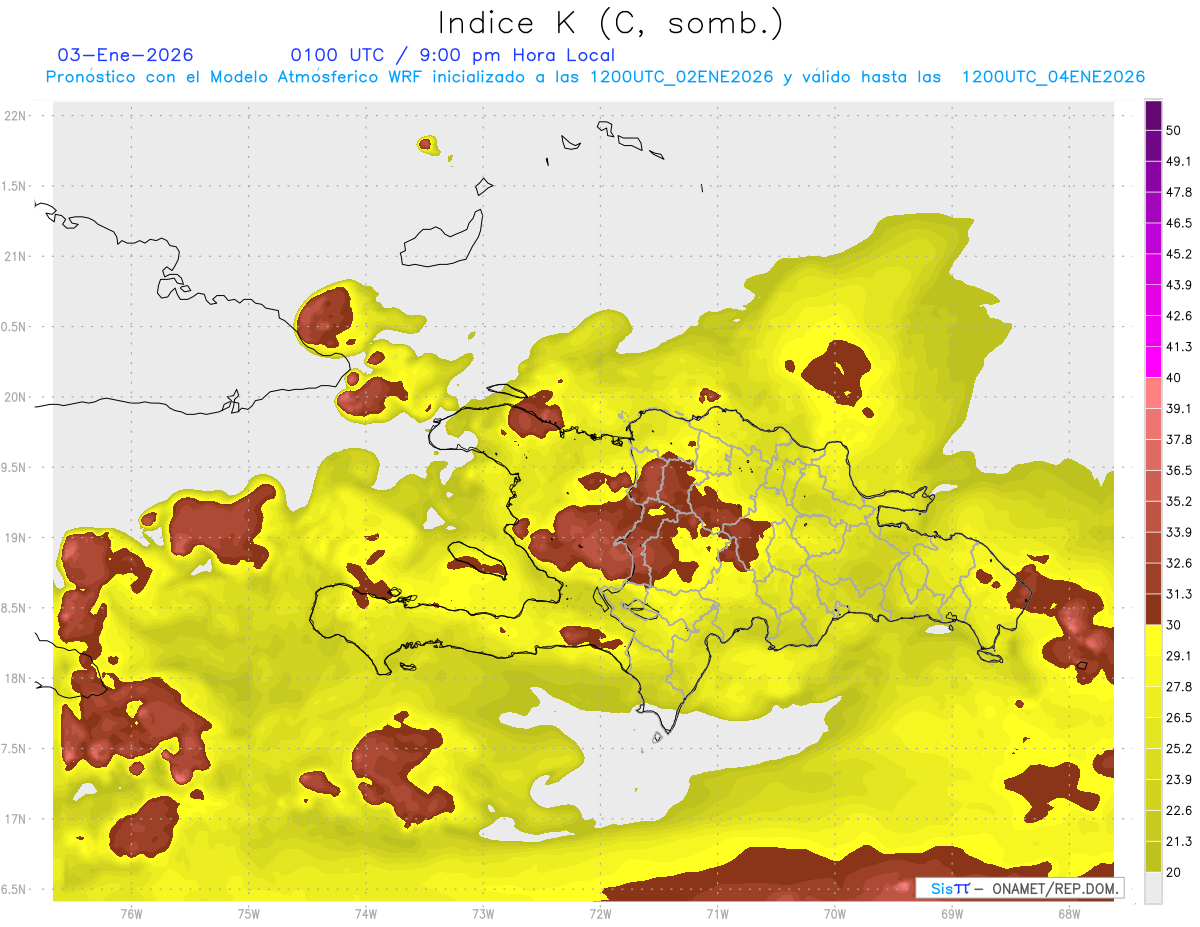
Task: Click the colorbar value "26.5"
Action: (x=1179, y=718)
